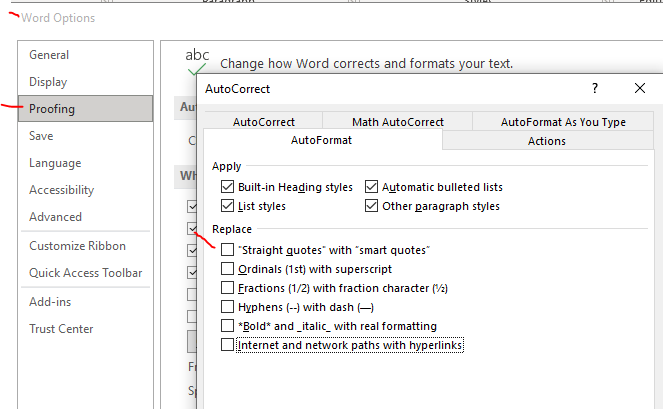
Task: Switch to the Actions tab
Action: pos(546,141)
